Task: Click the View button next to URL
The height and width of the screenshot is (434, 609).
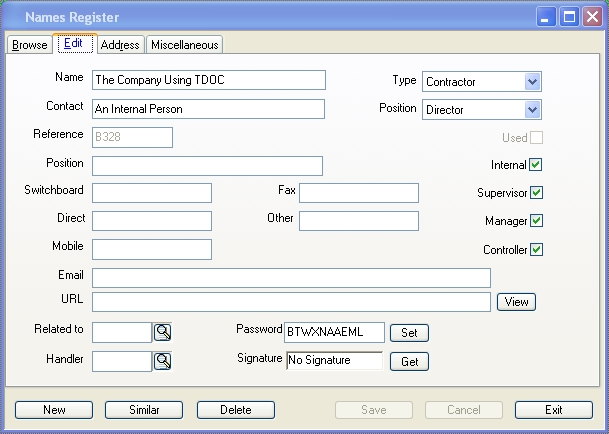Action: pos(516,302)
